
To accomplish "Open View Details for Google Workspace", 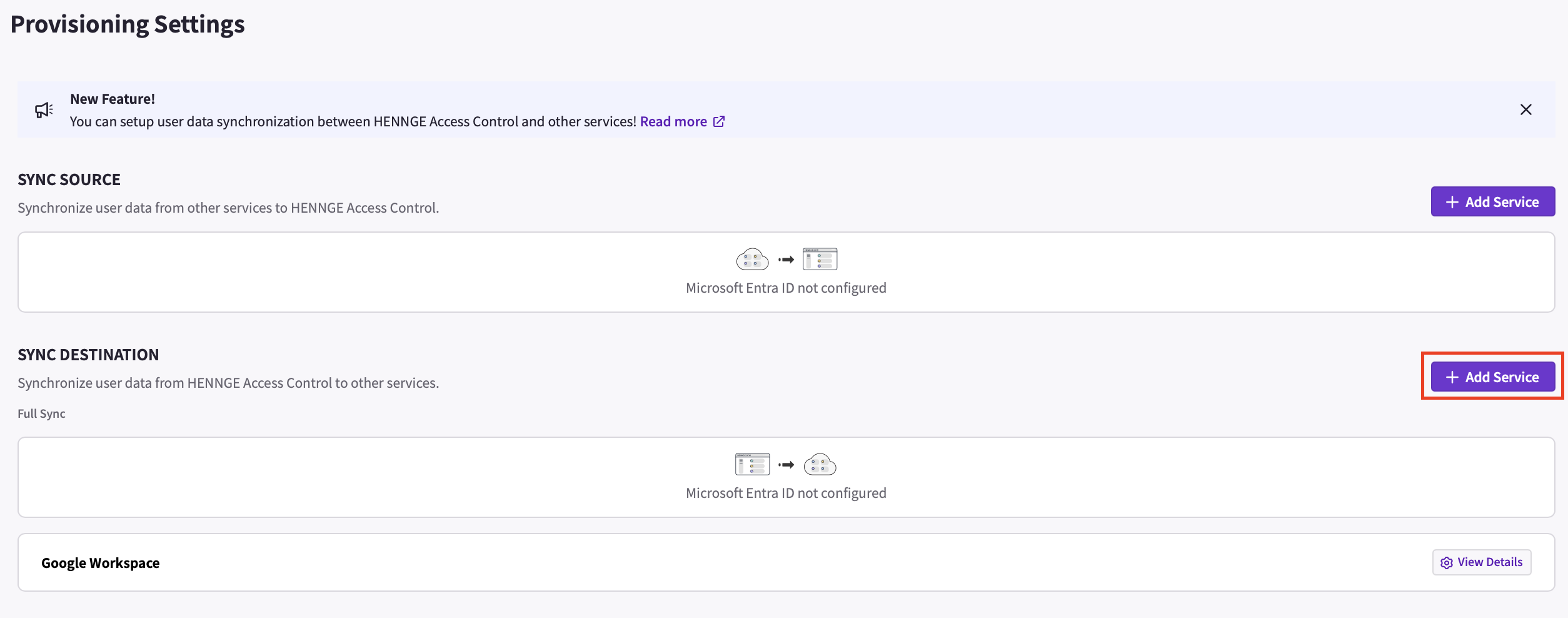I will [1481, 562].
